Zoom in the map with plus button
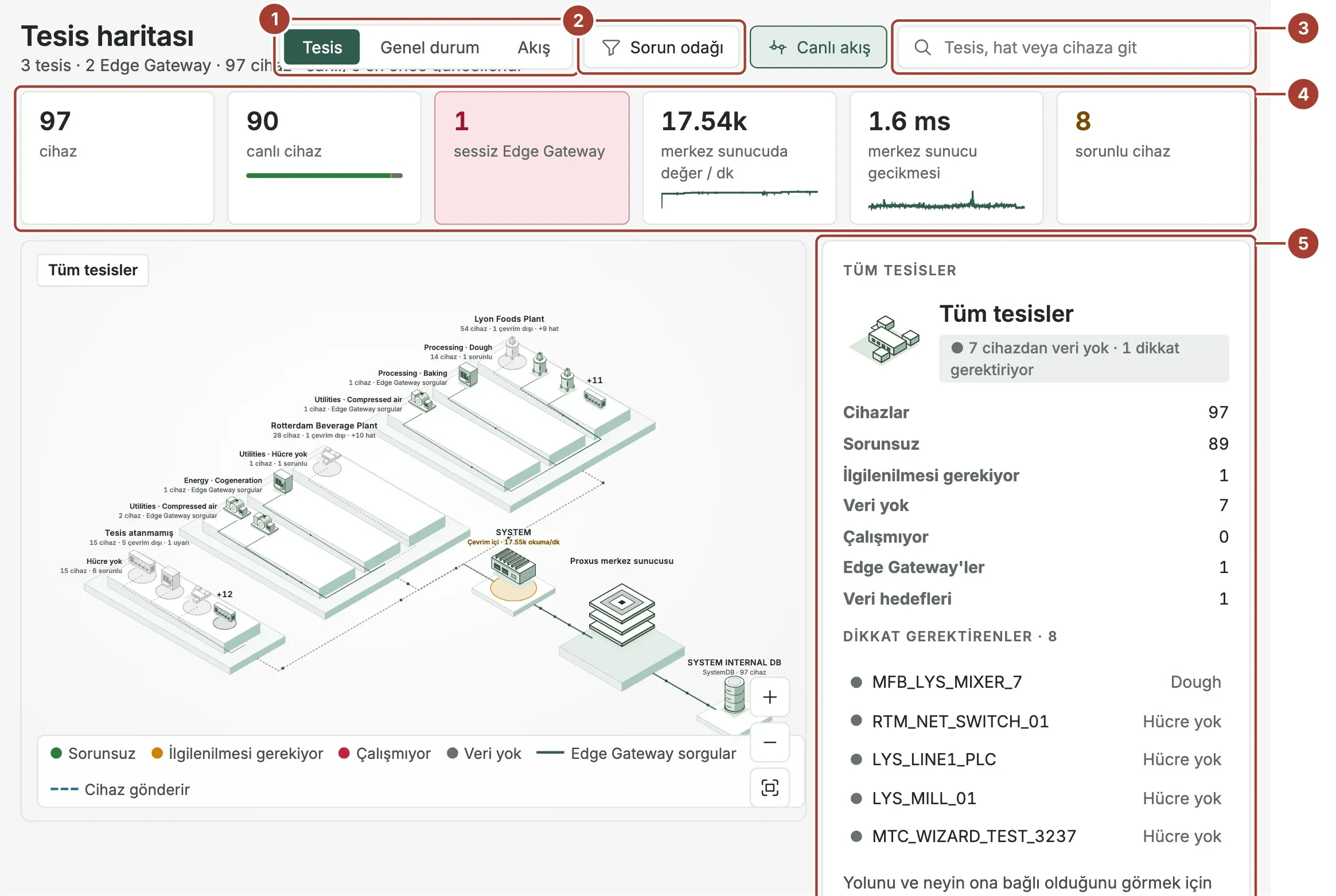Screen dimensions: 1336x896 (770, 697)
